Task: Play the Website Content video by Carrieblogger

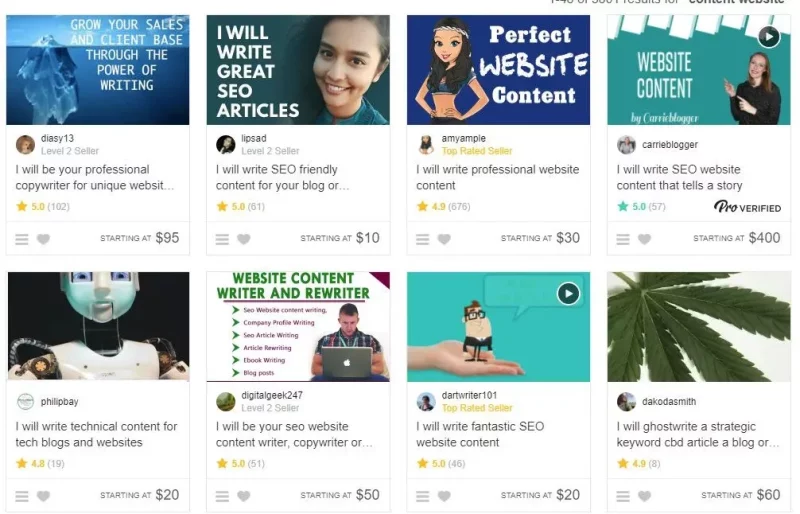Action: point(769,36)
